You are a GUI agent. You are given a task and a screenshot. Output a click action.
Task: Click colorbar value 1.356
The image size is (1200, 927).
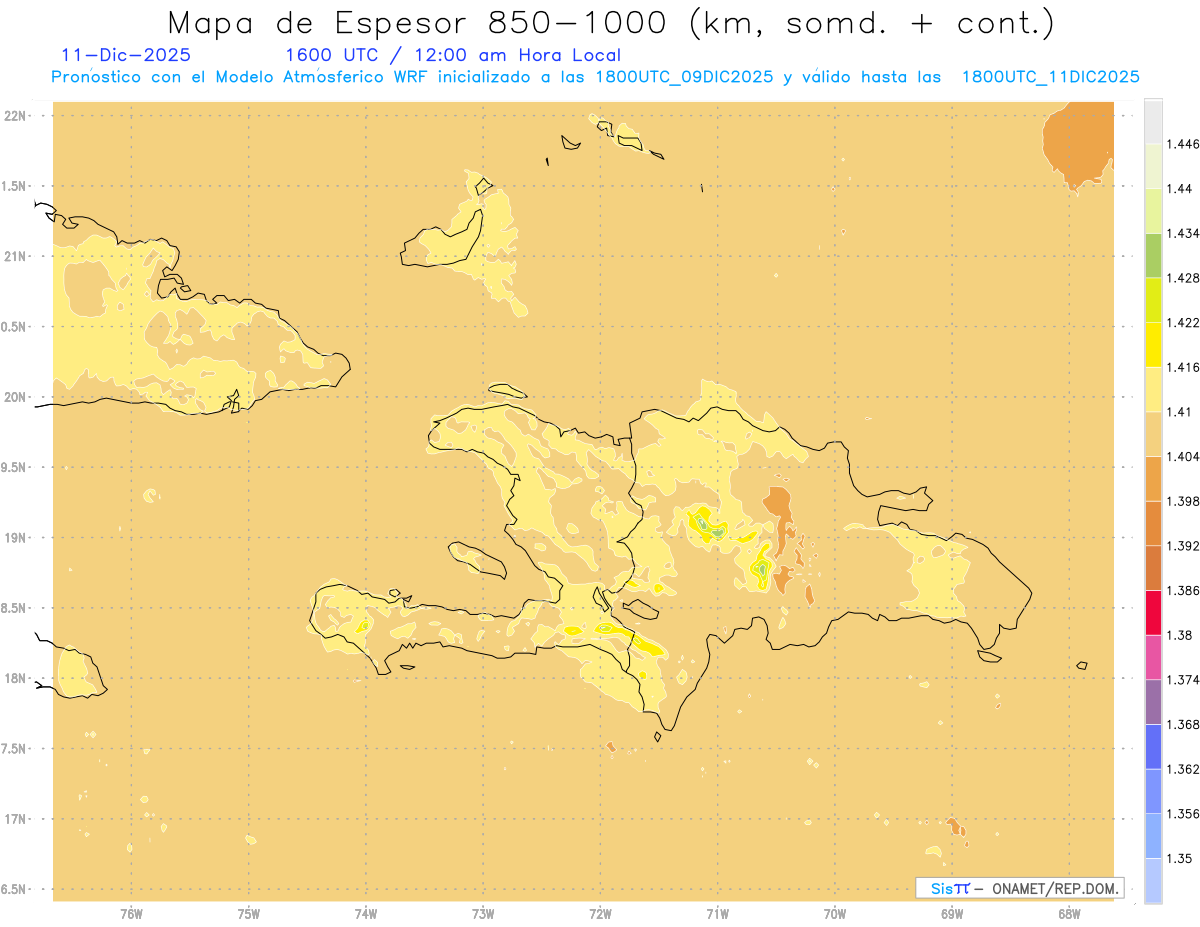(1183, 814)
